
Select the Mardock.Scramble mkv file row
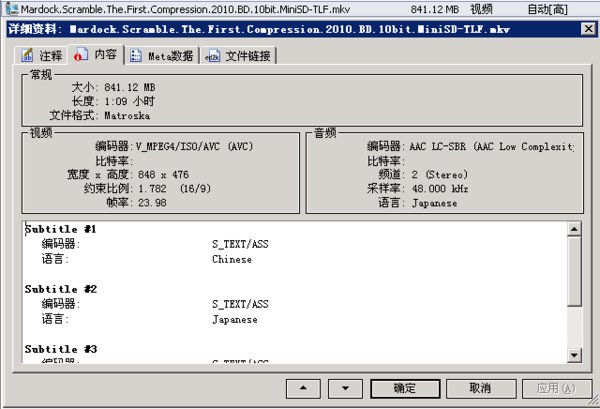(x=300, y=9)
